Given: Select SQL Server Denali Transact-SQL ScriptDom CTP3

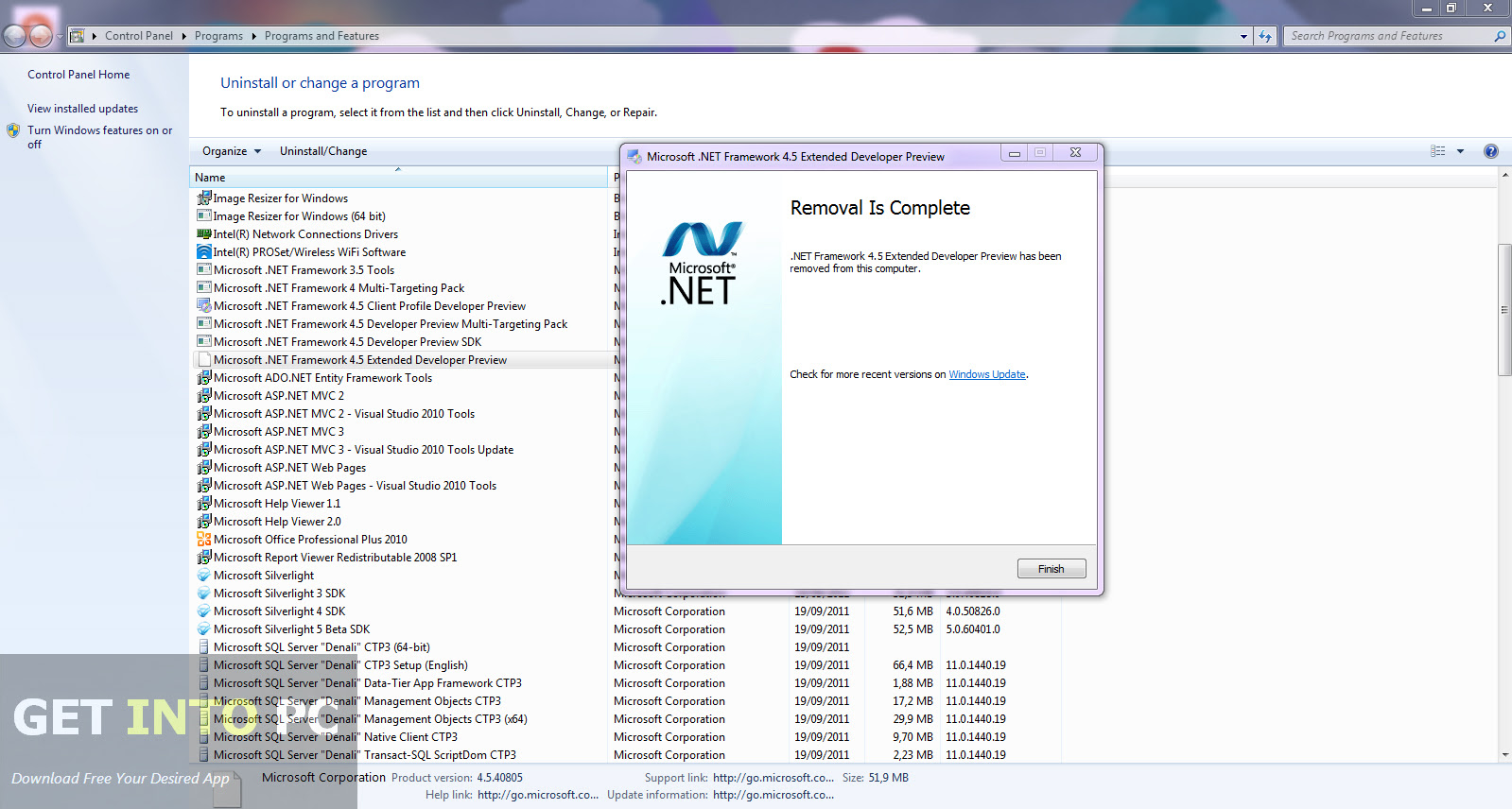Looking at the screenshot, I should point(364,755).
